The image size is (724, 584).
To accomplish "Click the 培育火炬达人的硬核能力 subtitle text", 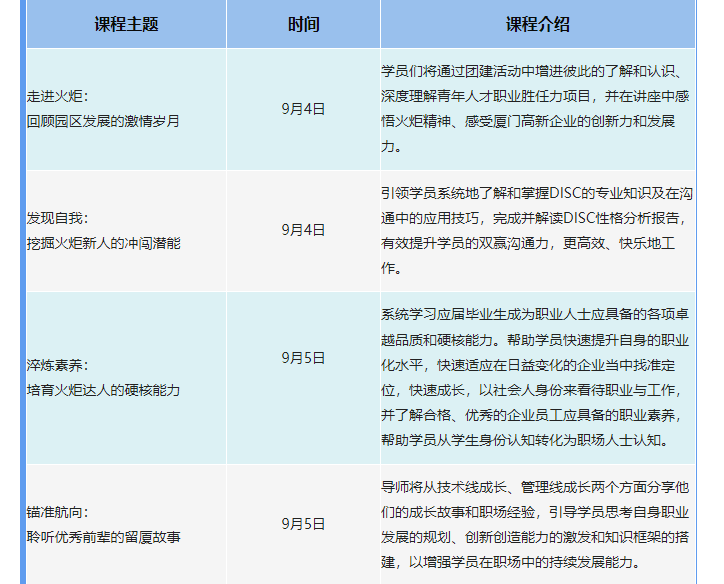I will coord(103,390).
